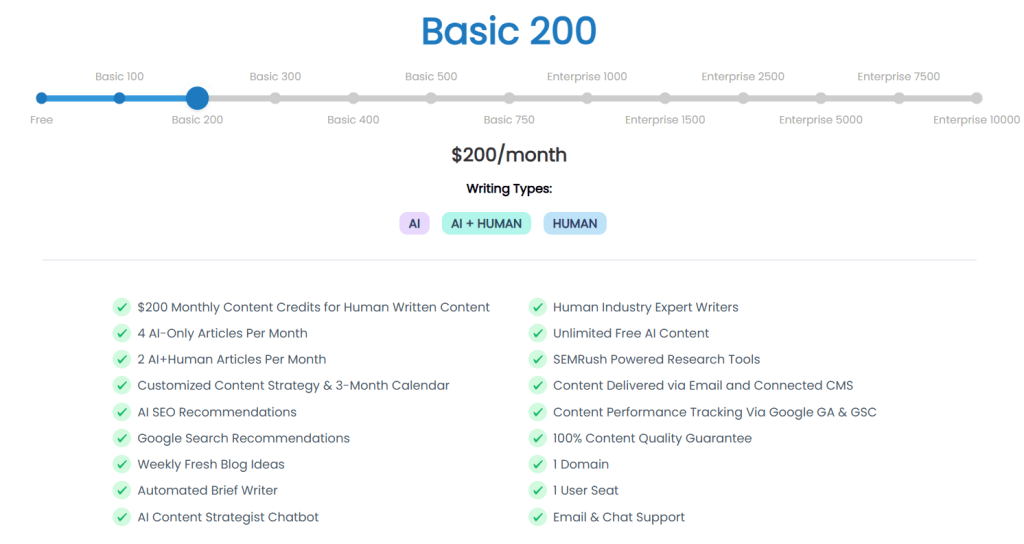Choose the HUMAN writing type badge
Viewport: 1024px width, 544px height.
575,223
